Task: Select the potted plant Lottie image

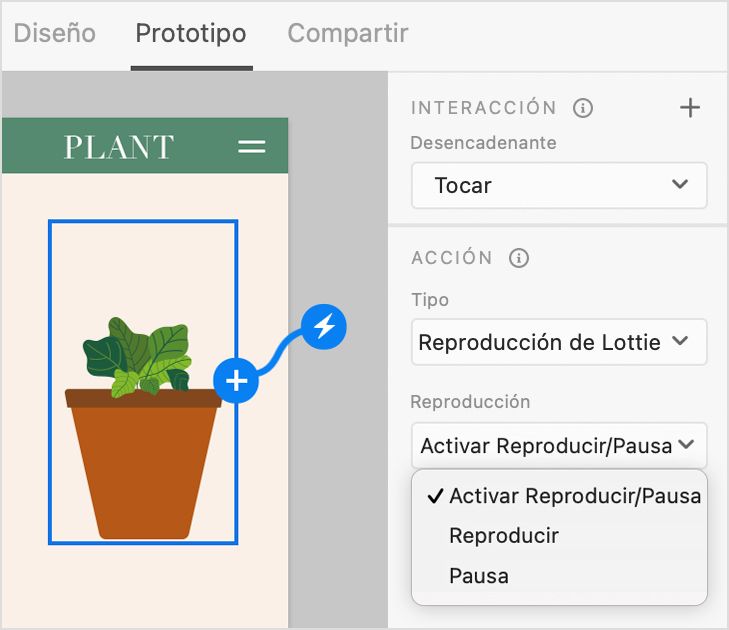Action: click(x=143, y=382)
